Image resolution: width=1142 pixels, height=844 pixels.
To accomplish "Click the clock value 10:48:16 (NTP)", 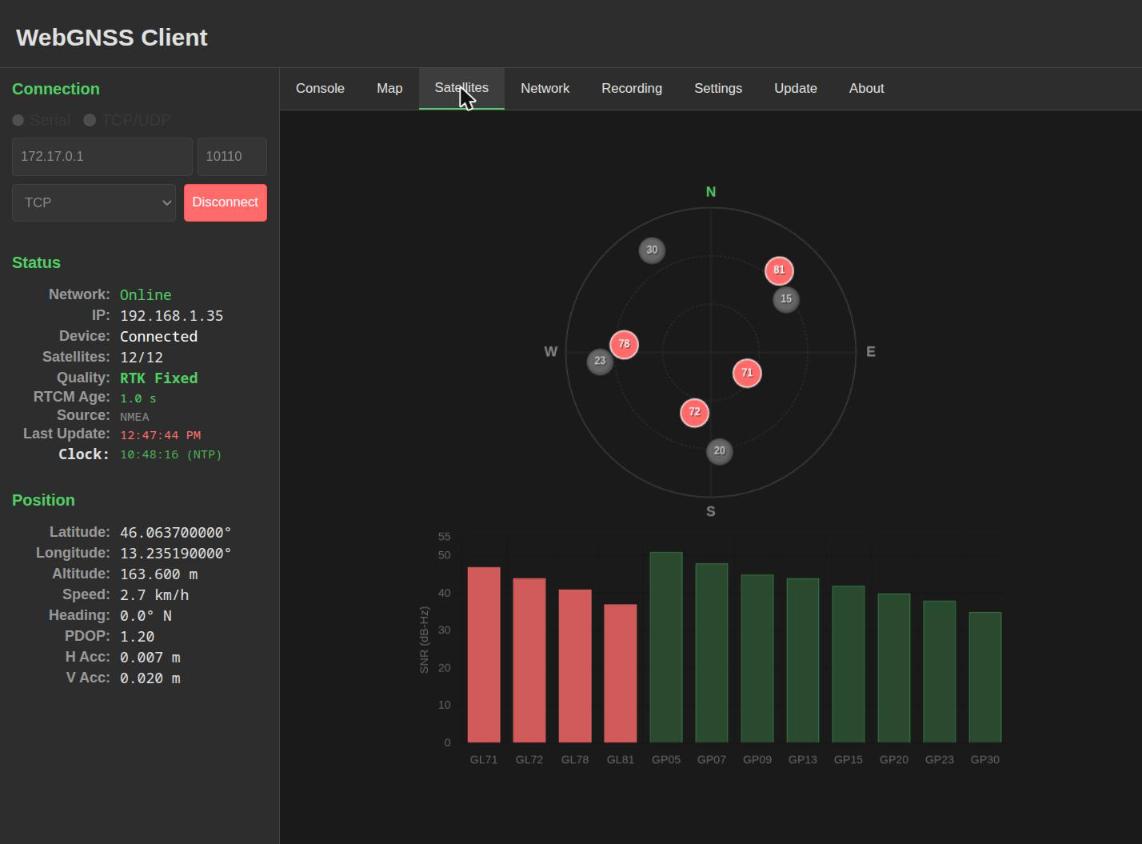I will point(171,454).
